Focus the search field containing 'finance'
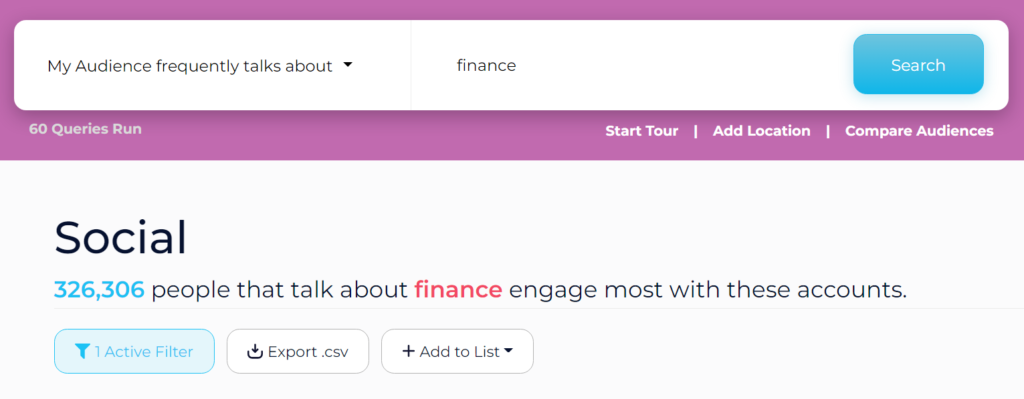1024x399 pixels. pos(632,65)
